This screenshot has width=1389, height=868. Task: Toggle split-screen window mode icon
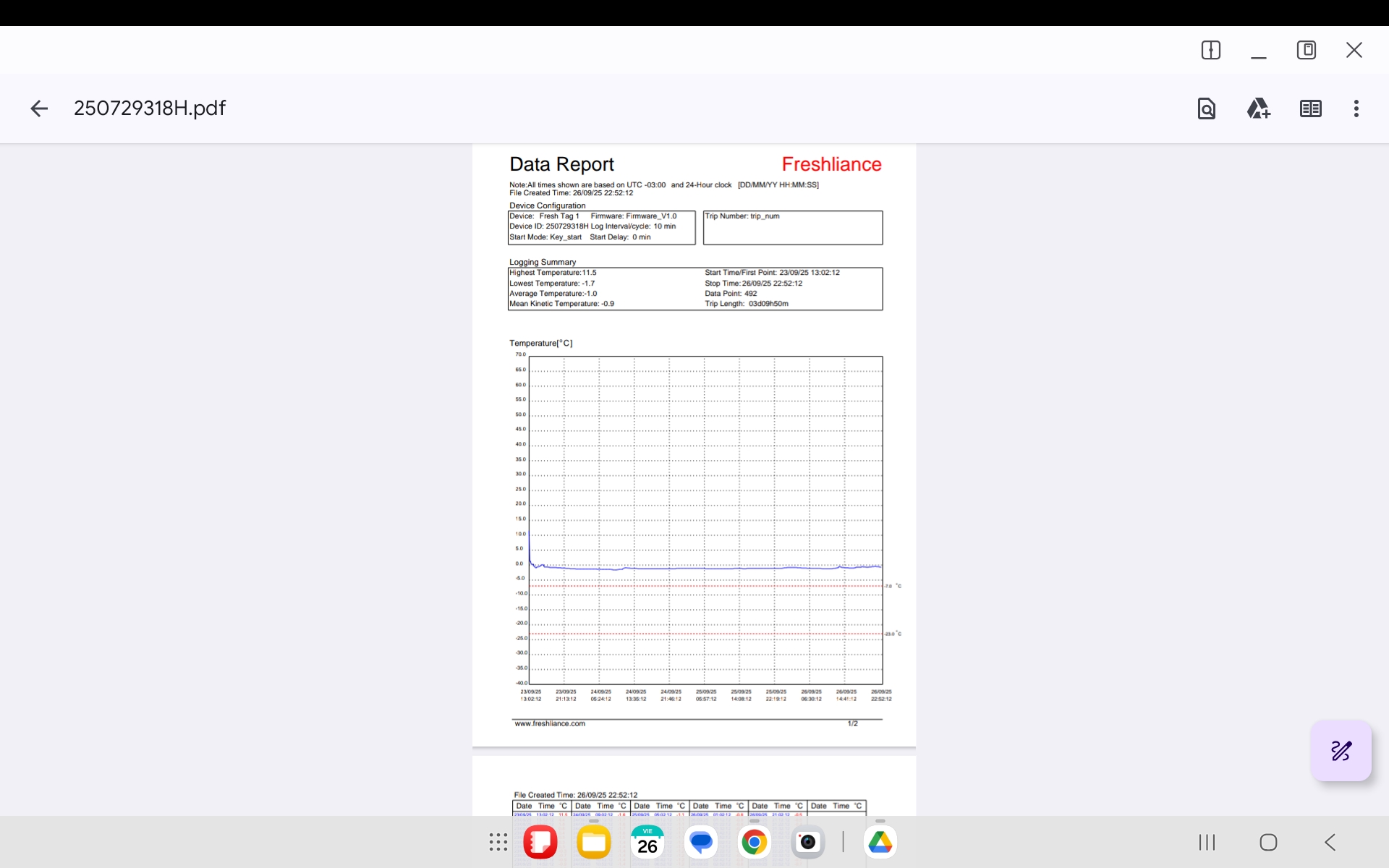coord(1210,50)
